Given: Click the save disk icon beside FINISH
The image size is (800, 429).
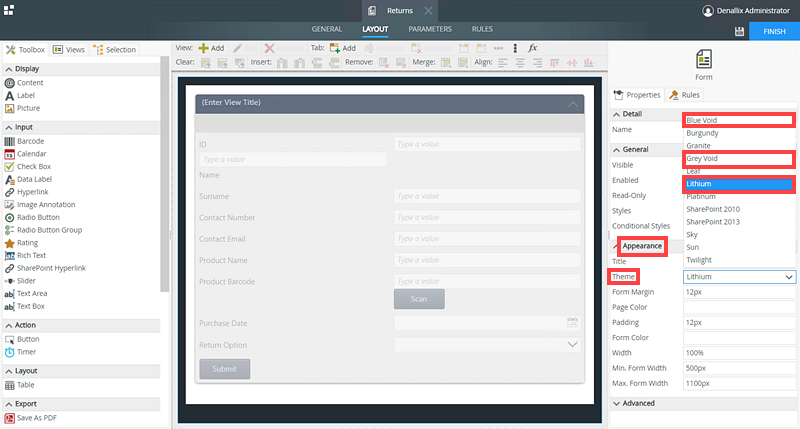Looking at the screenshot, I should tap(738, 31).
